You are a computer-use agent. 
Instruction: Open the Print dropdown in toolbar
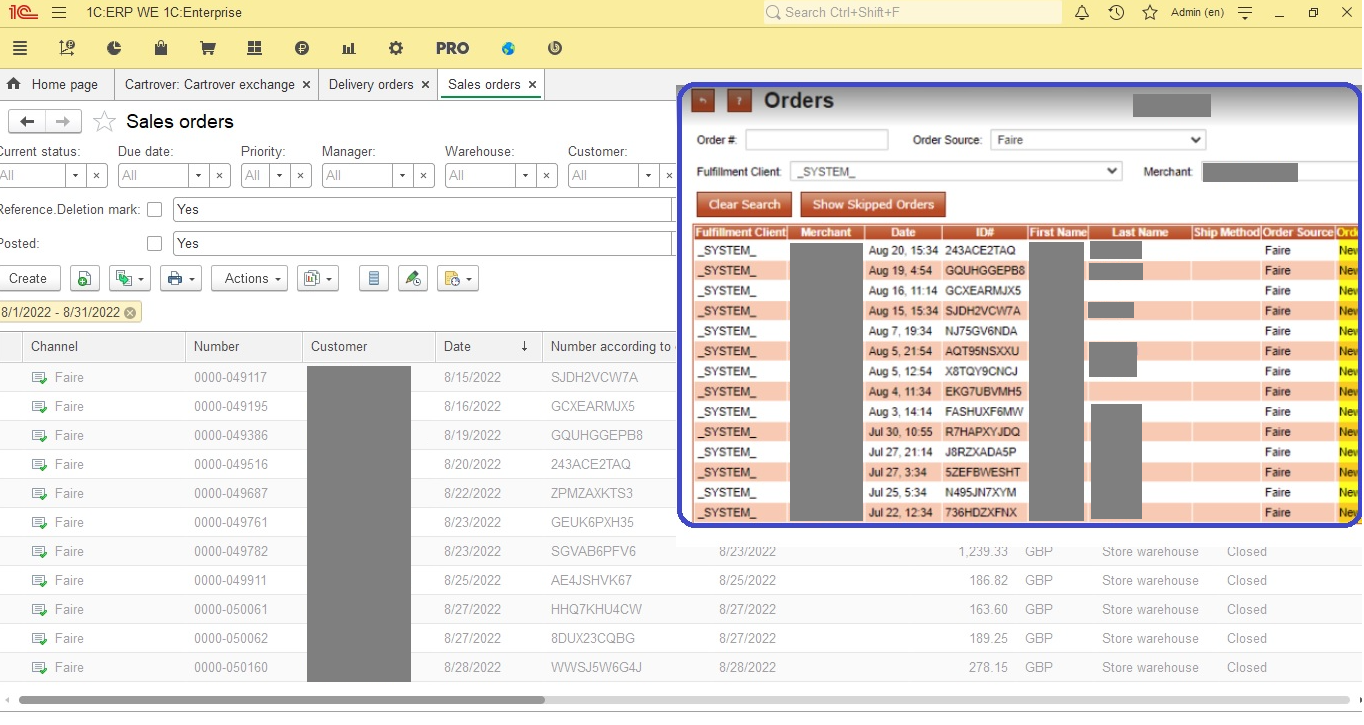[x=179, y=279]
